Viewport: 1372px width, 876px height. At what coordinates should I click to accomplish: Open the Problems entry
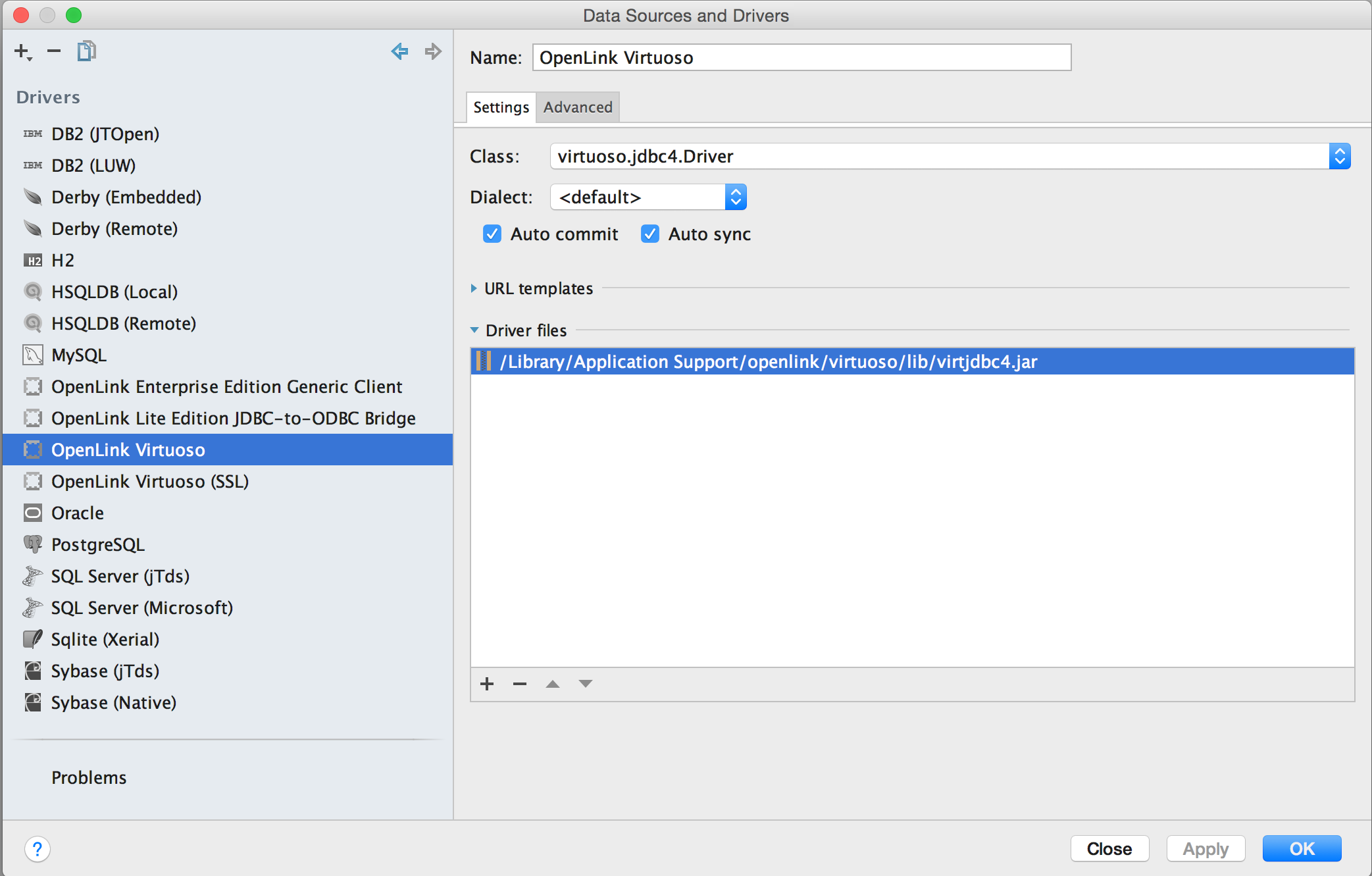(89, 777)
